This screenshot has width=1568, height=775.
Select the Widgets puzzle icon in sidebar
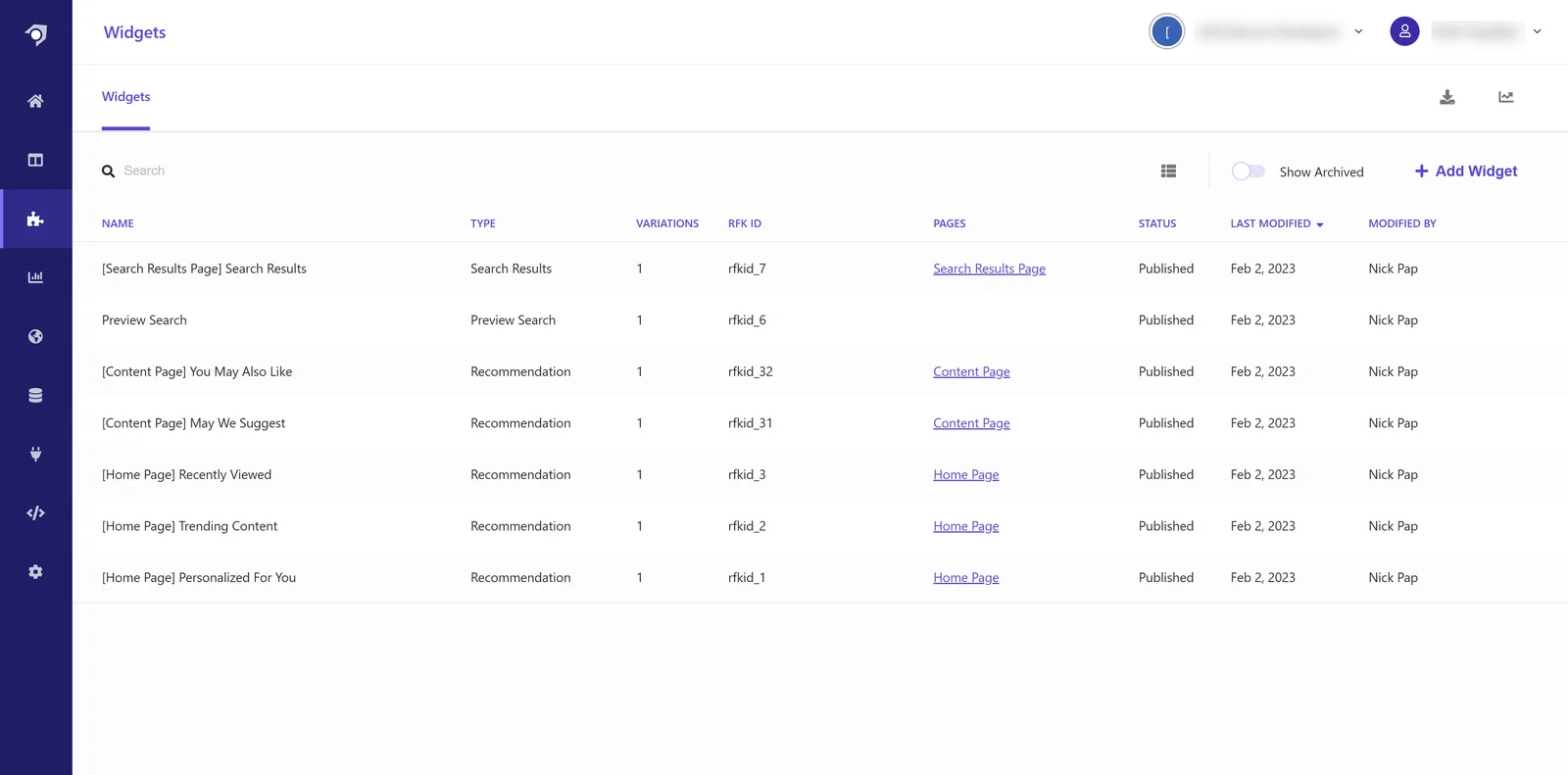pyautogui.click(x=35, y=218)
